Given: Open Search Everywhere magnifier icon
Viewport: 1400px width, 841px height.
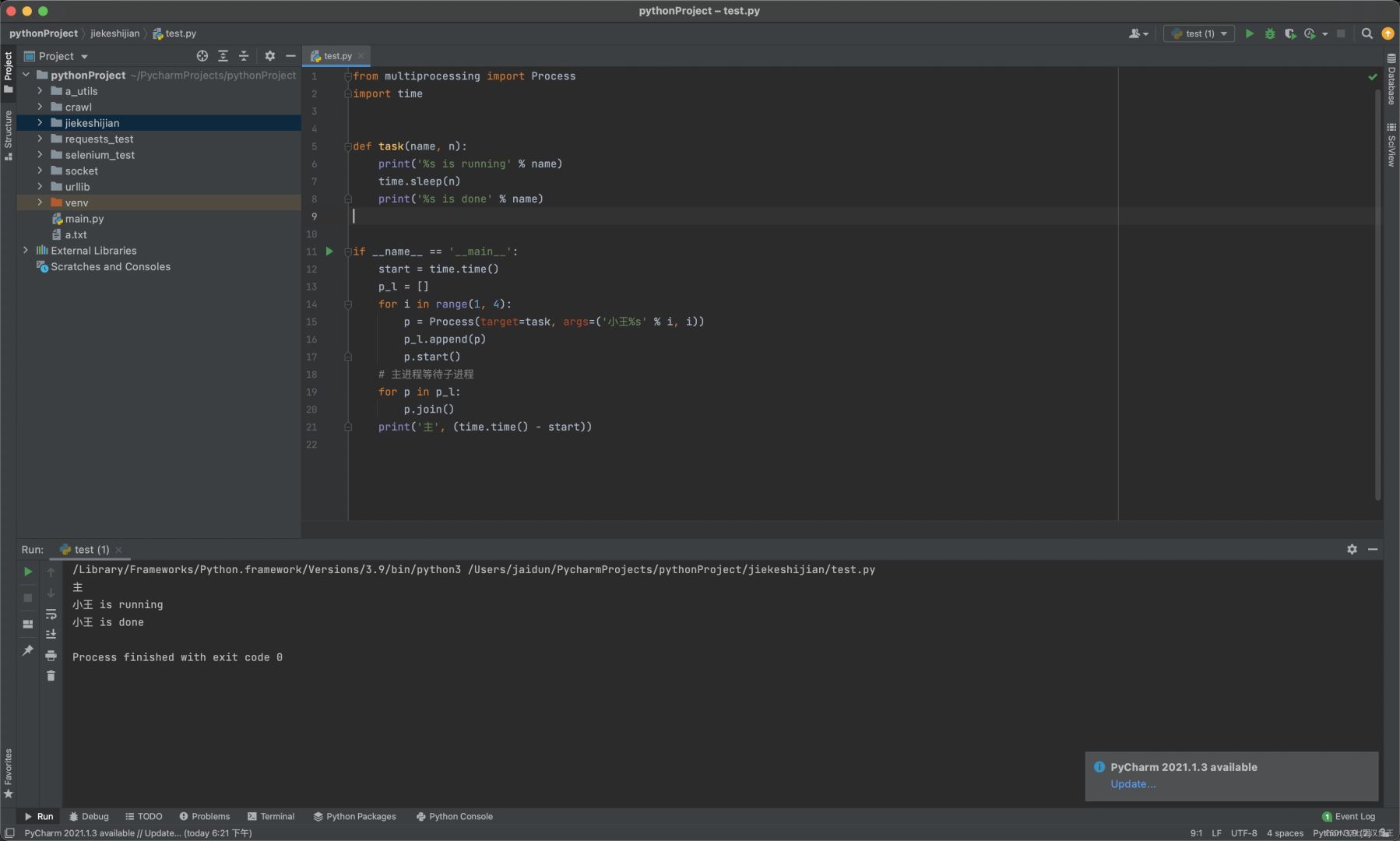Looking at the screenshot, I should click(x=1367, y=33).
